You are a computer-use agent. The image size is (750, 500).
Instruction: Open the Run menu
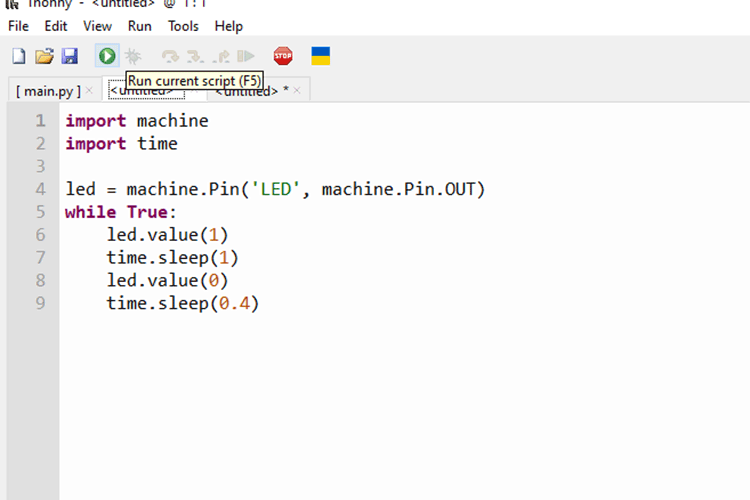(139, 26)
